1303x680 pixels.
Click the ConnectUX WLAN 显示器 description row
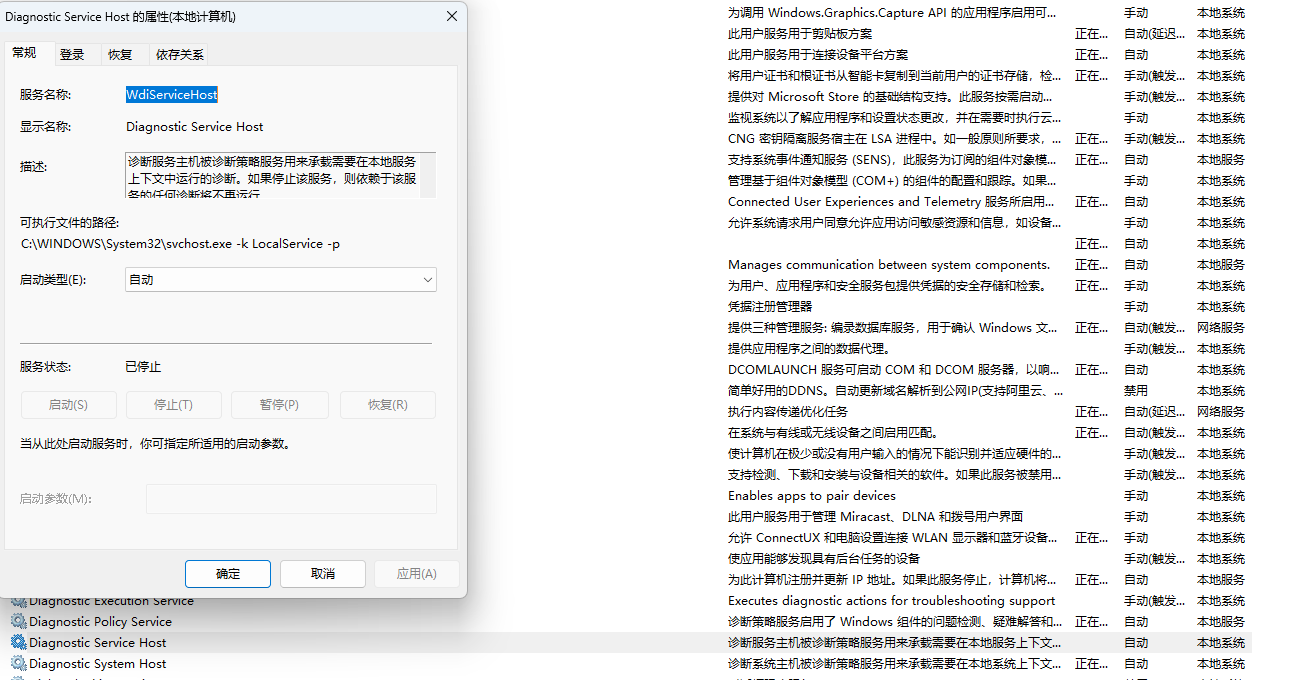(x=892, y=538)
